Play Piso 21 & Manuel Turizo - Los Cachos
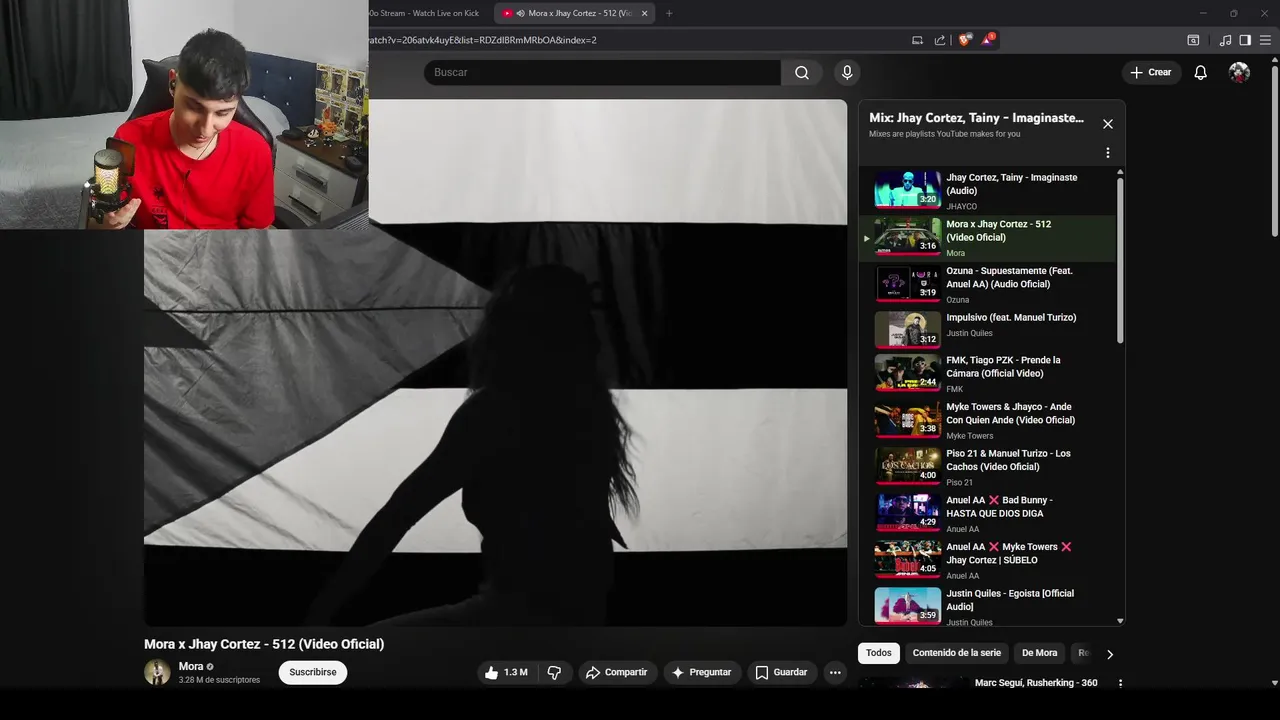Viewport: 1280px width, 720px height. tap(986, 467)
